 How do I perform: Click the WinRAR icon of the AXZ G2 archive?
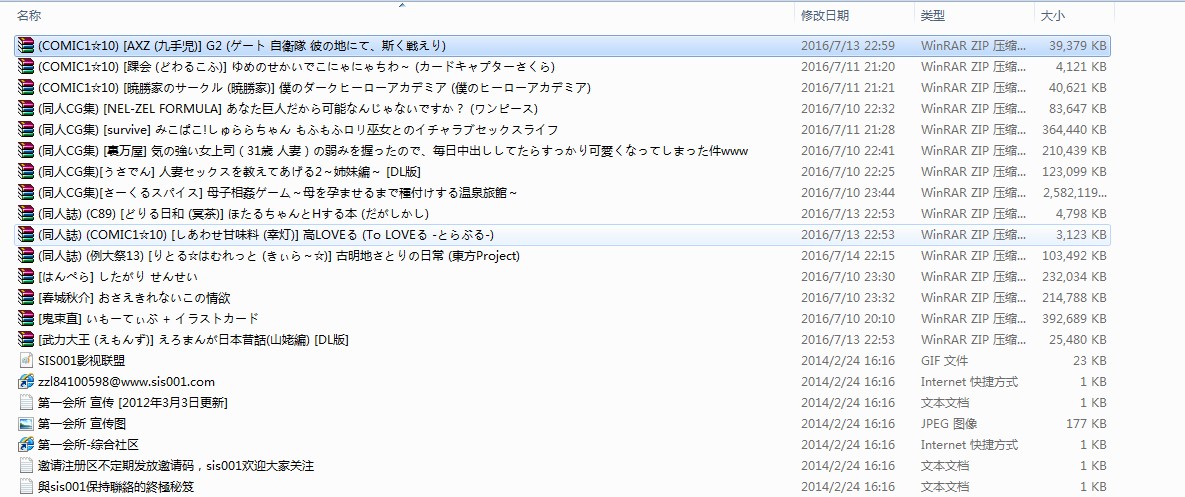pos(26,46)
